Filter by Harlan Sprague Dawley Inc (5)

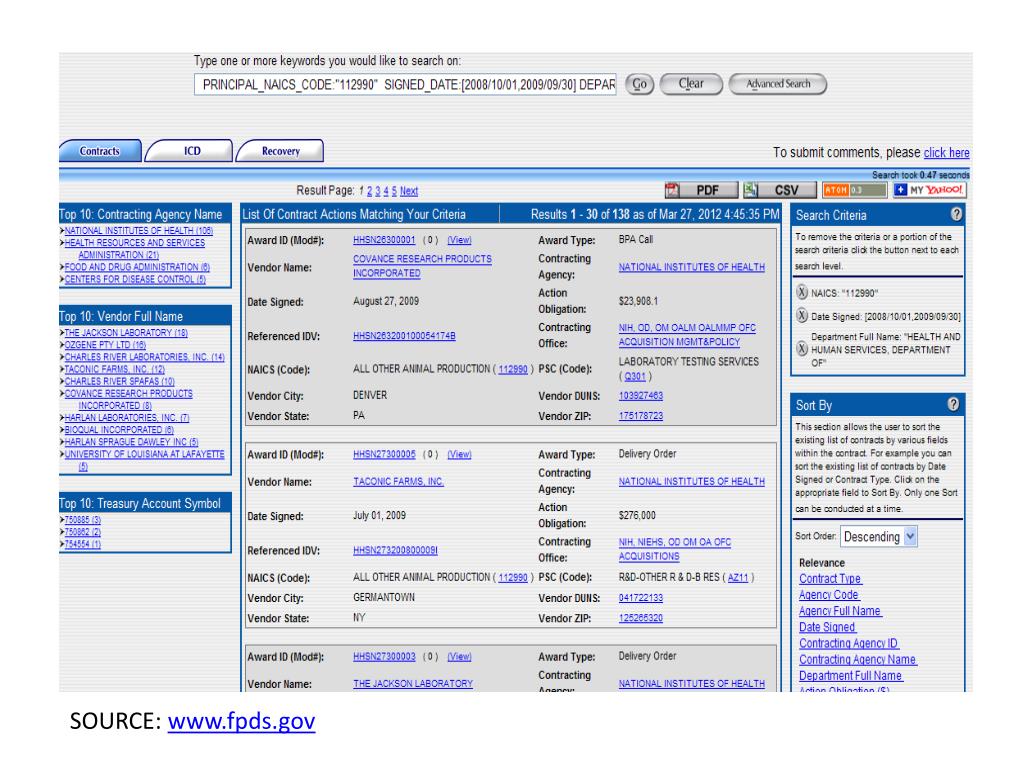131,442
